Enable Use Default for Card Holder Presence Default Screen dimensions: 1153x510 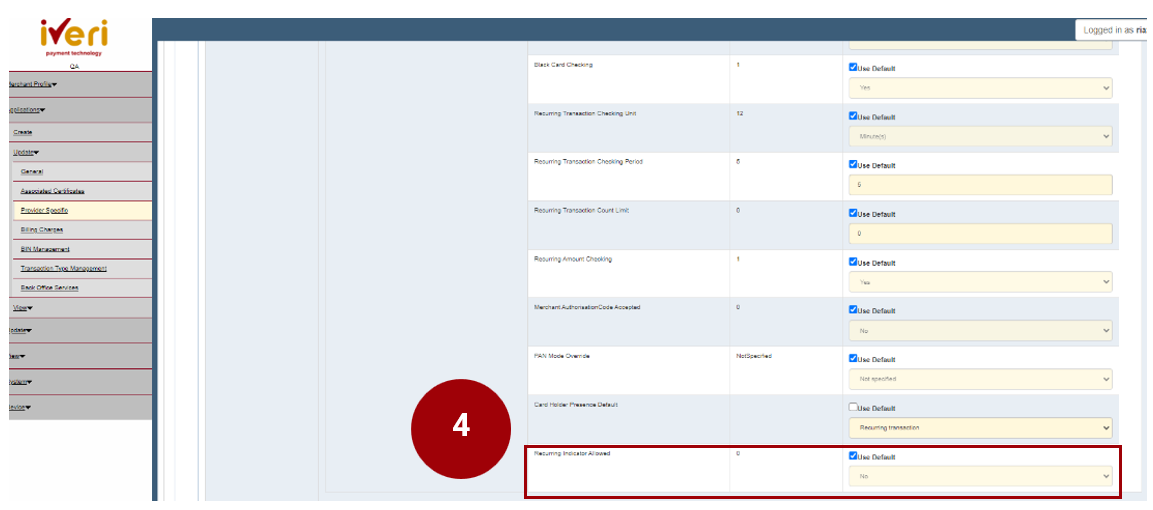[x=853, y=407]
